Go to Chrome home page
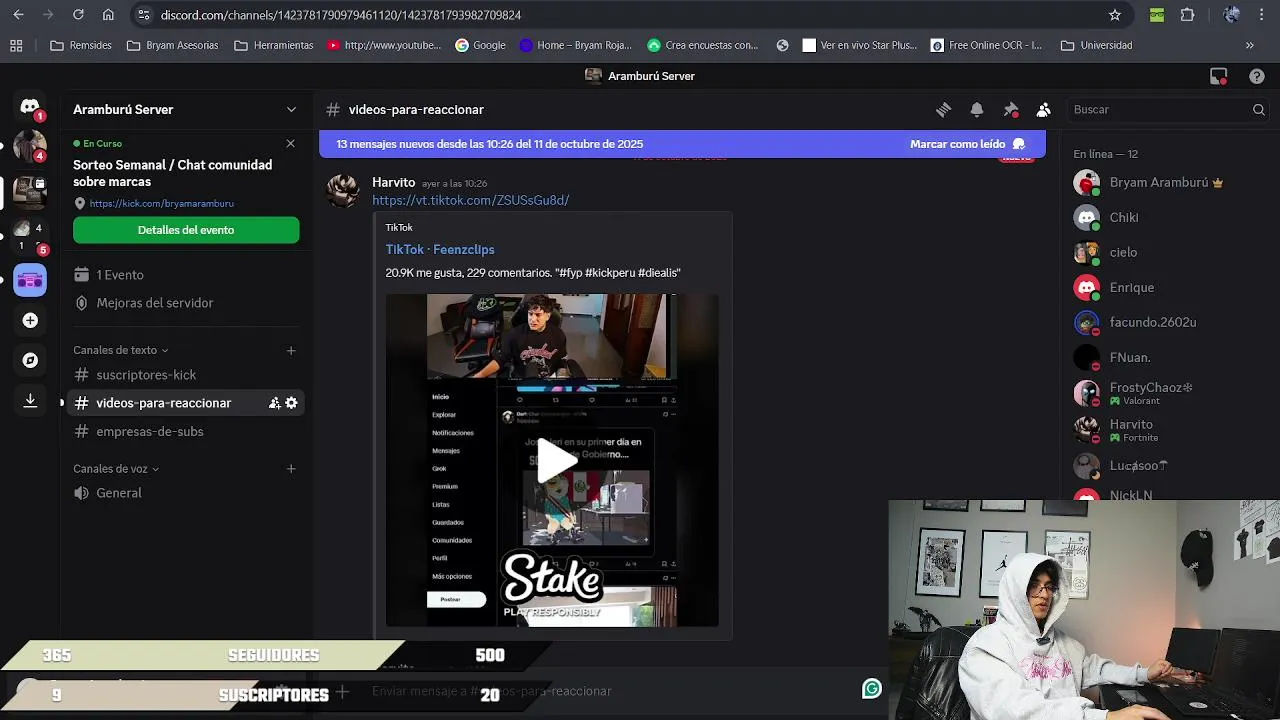 click(x=108, y=15)
